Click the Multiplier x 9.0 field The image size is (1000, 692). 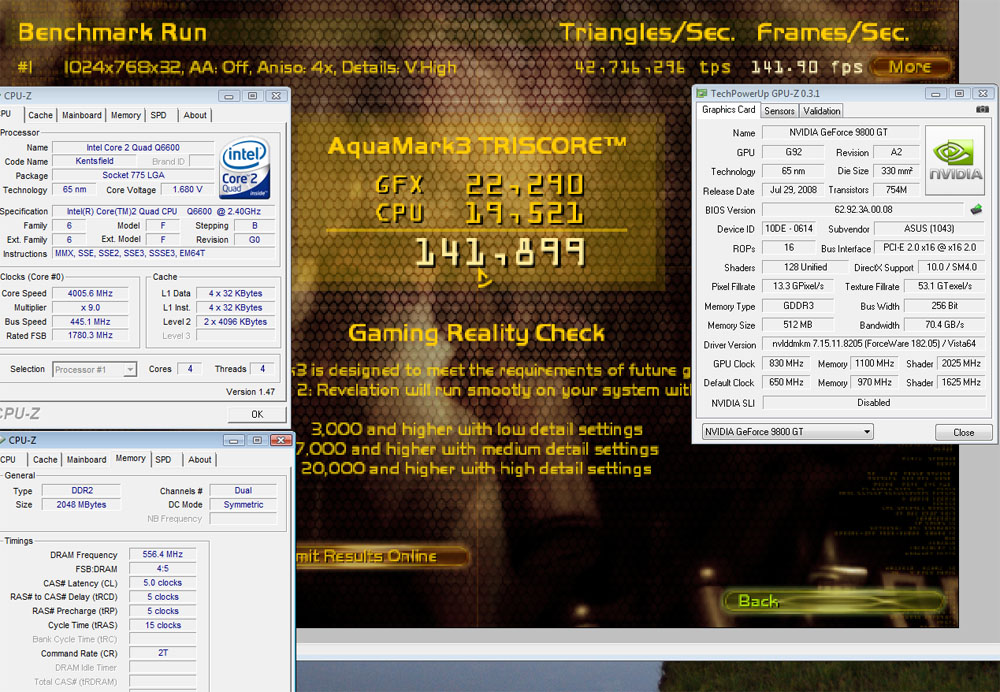tap(91, 307)
